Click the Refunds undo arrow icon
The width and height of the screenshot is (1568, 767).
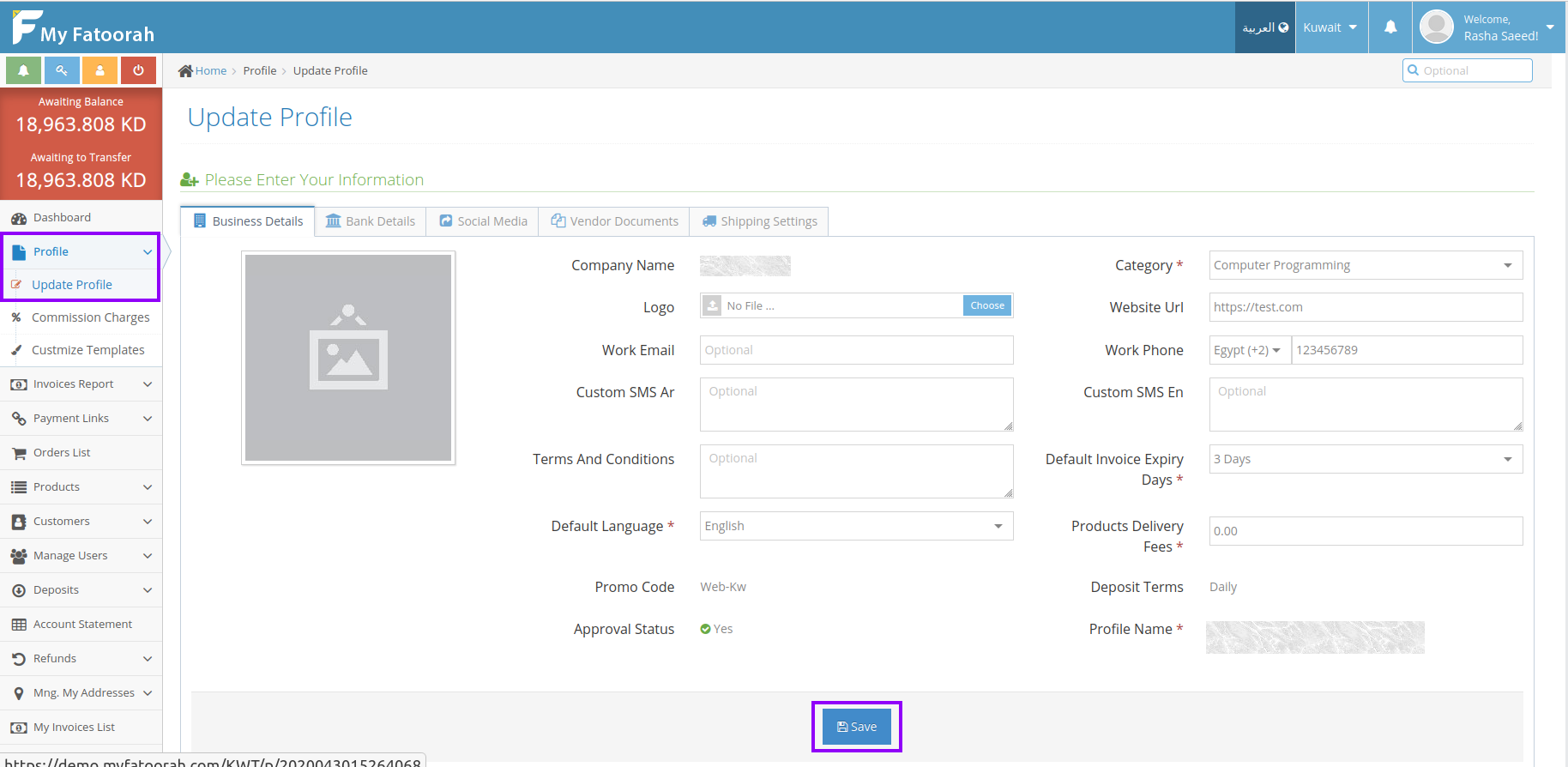click(x=19, y=659)
